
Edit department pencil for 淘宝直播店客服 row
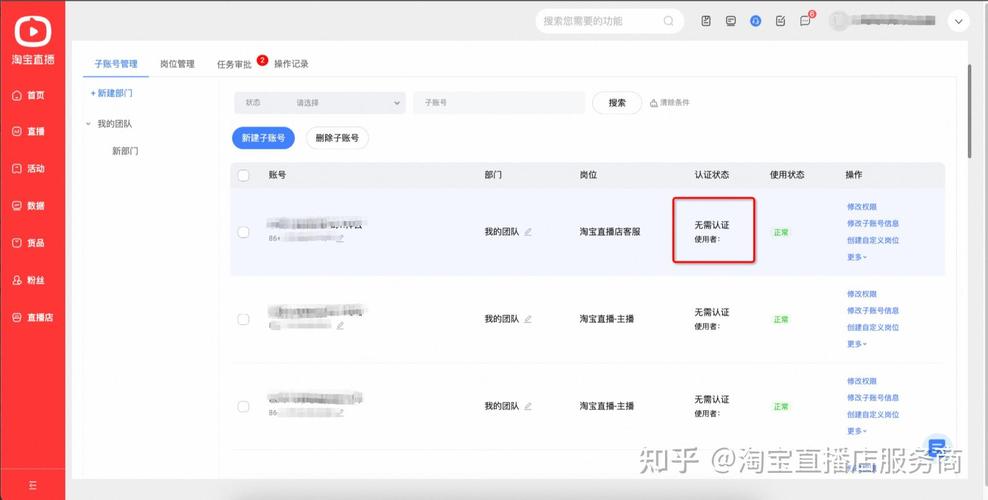(x=528, y=232)
